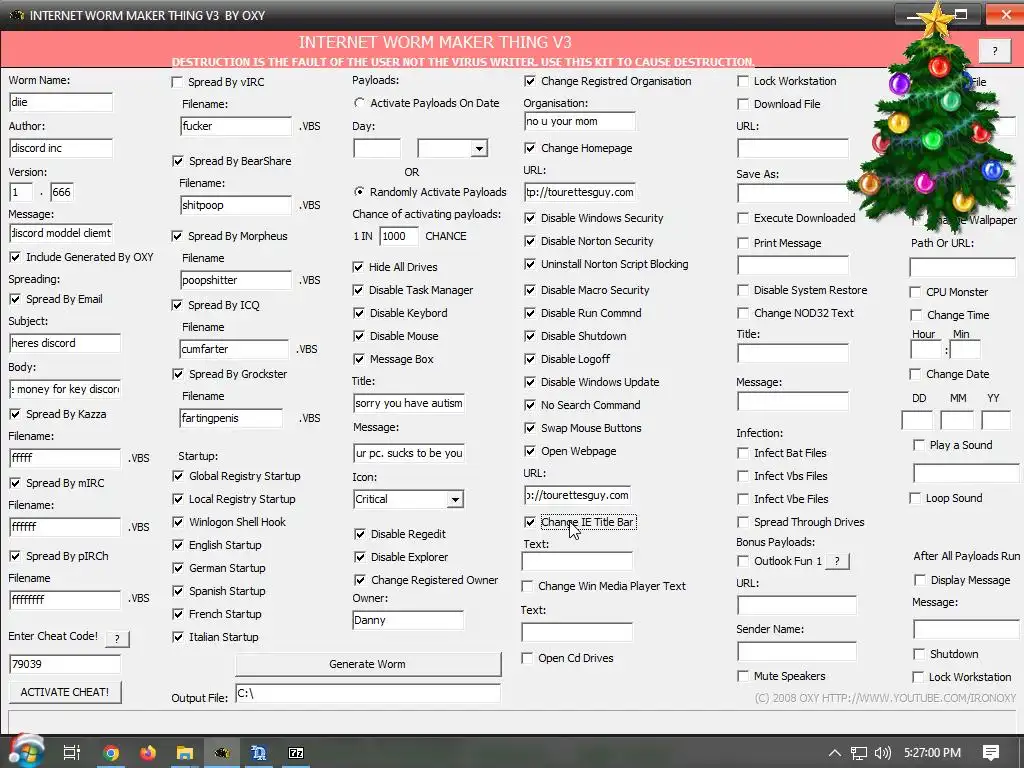1024x768 pixels.
Task: Open the notification center icon
Action: pyautogui.click(x=991, y=753)
